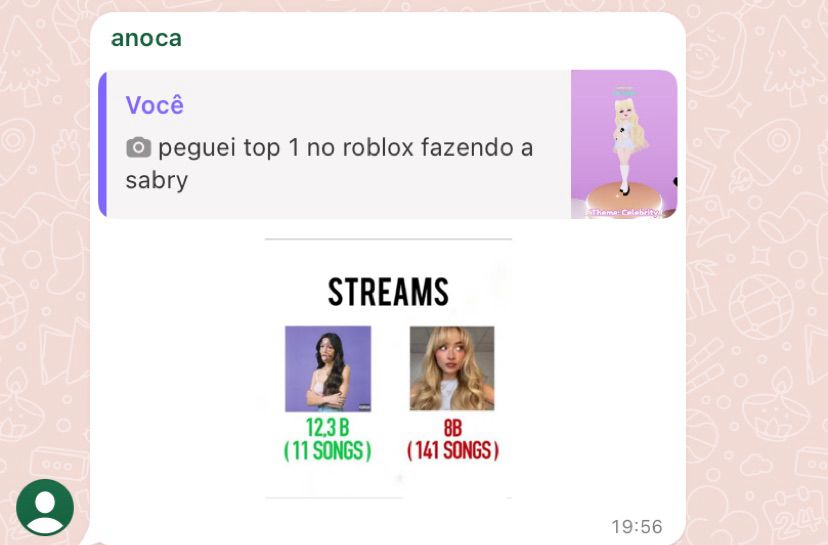
Task: Click the purple bar of quoted reply
Action: 102,144
